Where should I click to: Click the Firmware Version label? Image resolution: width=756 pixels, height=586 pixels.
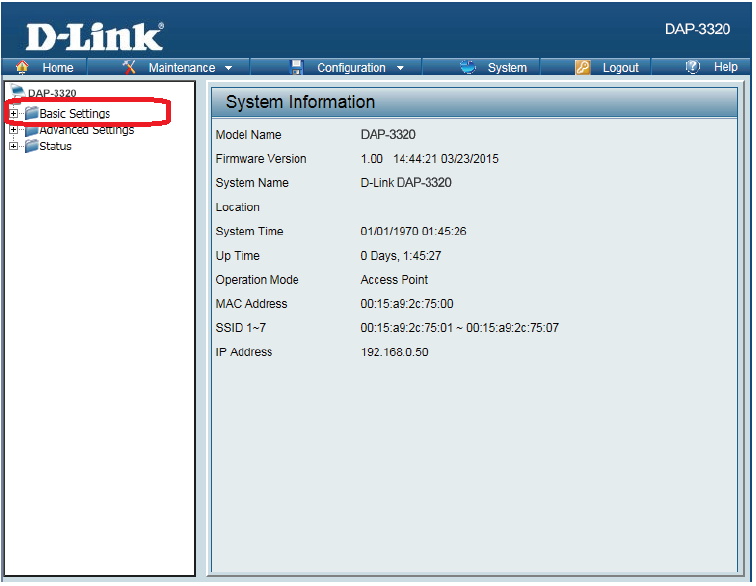point(261,159)
